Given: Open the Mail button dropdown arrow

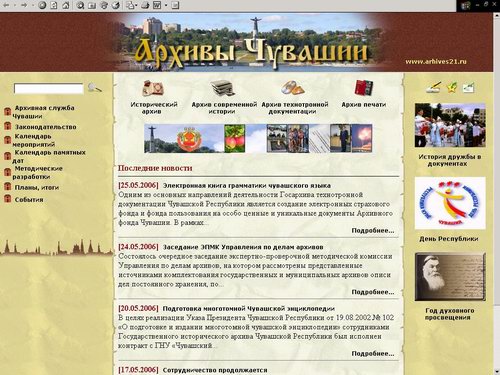Looking at the screenshot, I should (137, 5).
